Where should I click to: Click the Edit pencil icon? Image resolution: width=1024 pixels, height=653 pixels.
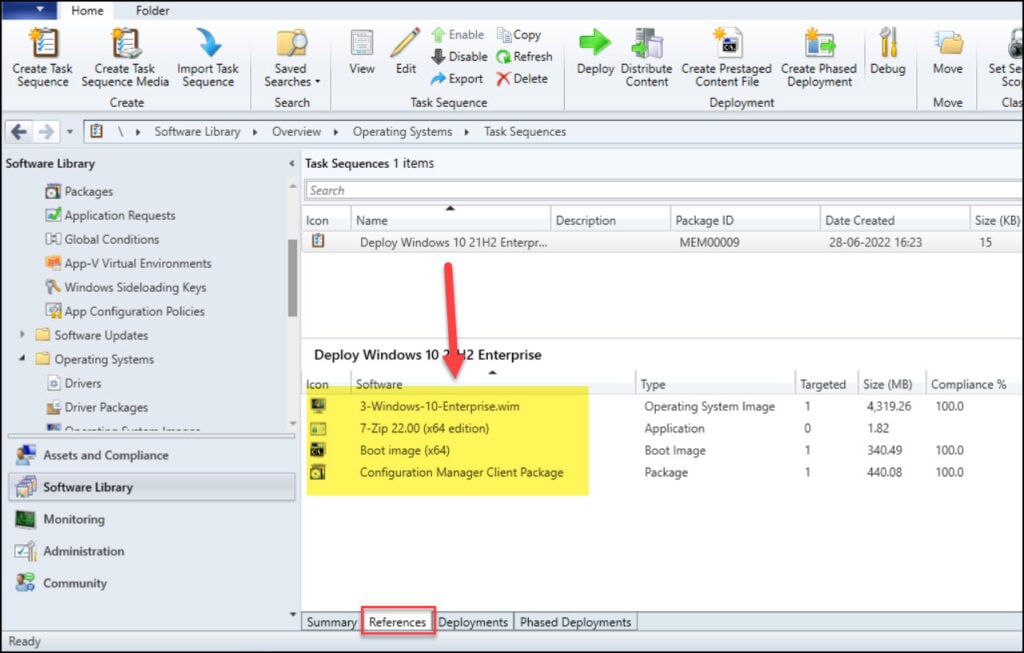click(406, 43)
